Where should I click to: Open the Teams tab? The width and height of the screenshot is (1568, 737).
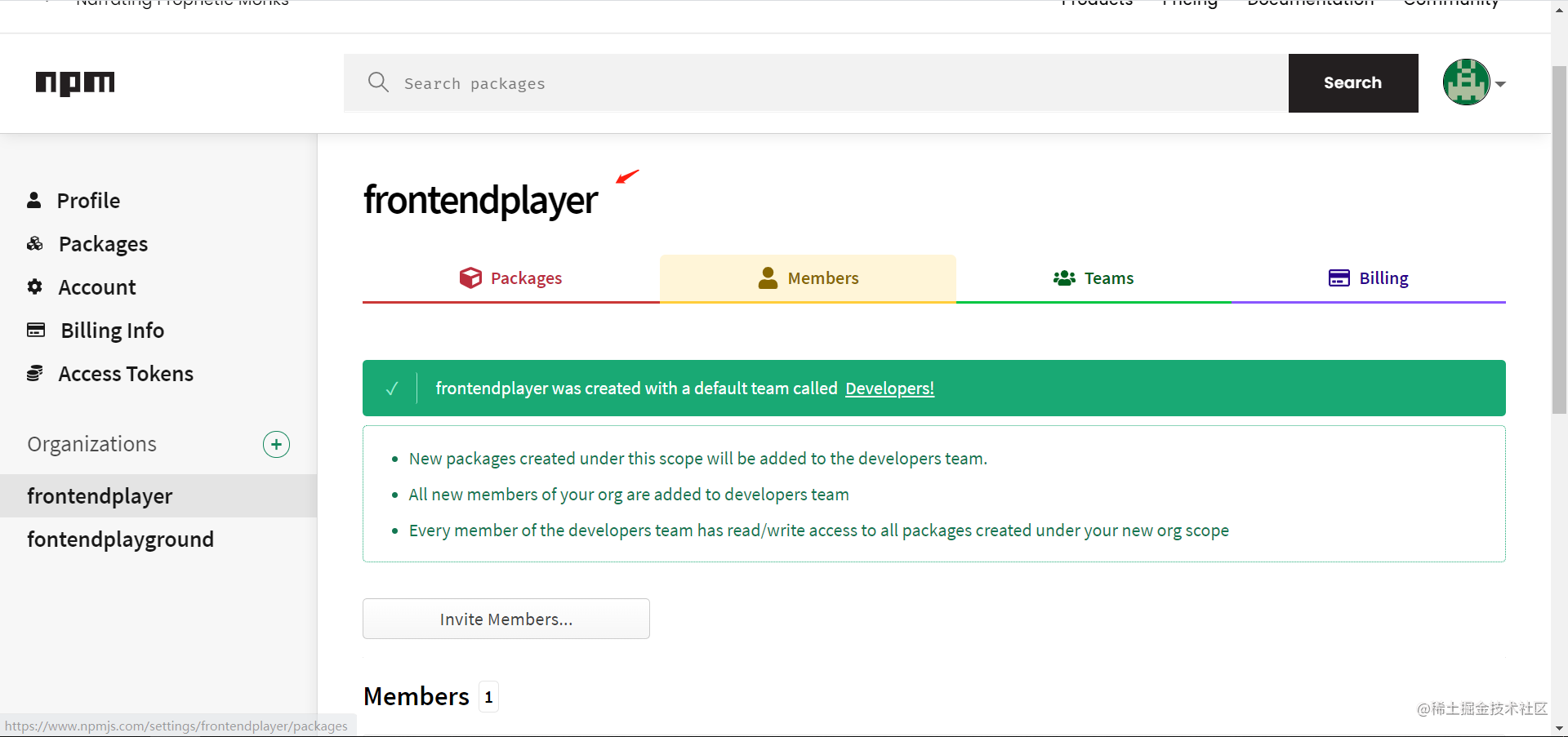(x=1094, y=278)
